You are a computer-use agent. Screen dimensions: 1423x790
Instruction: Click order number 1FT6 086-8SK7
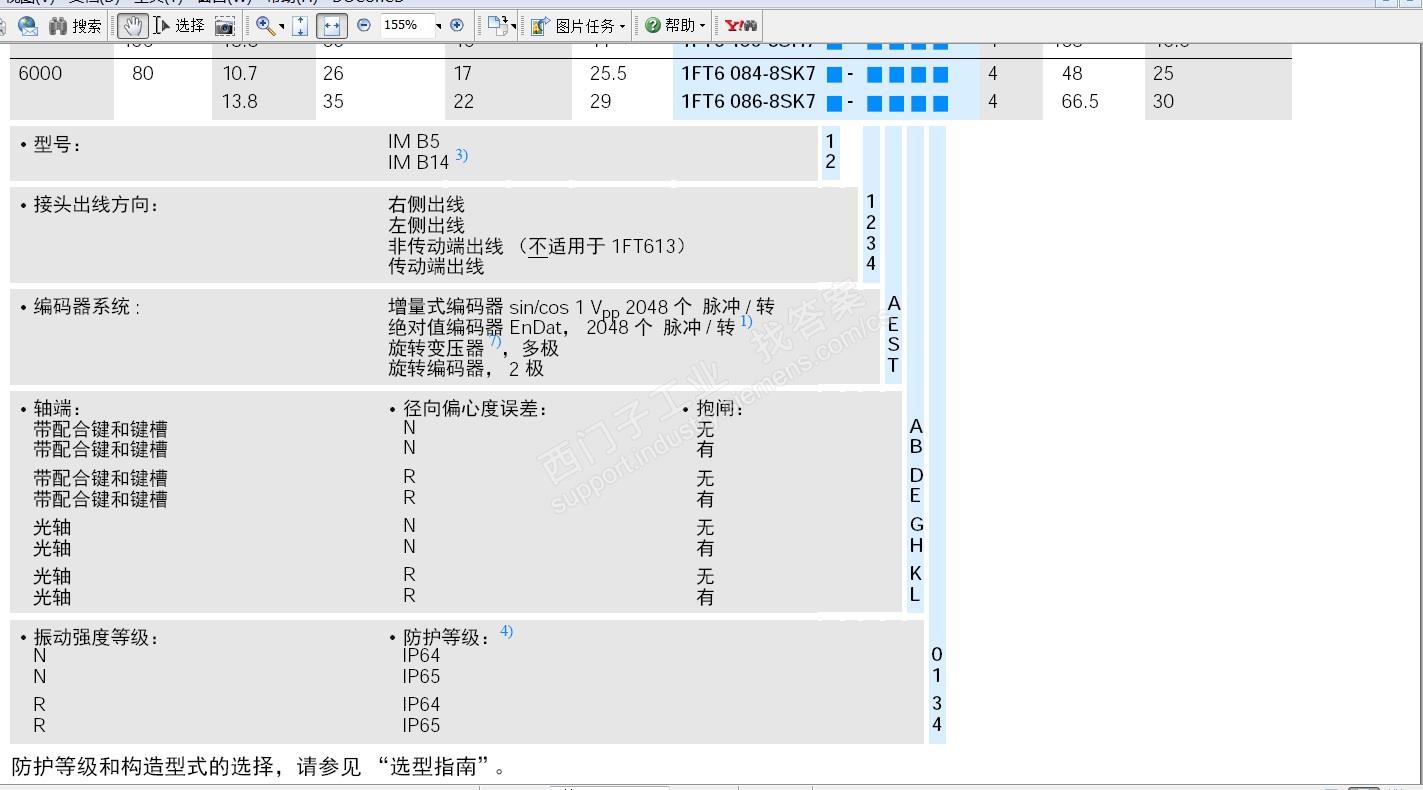tap(748, 101)
